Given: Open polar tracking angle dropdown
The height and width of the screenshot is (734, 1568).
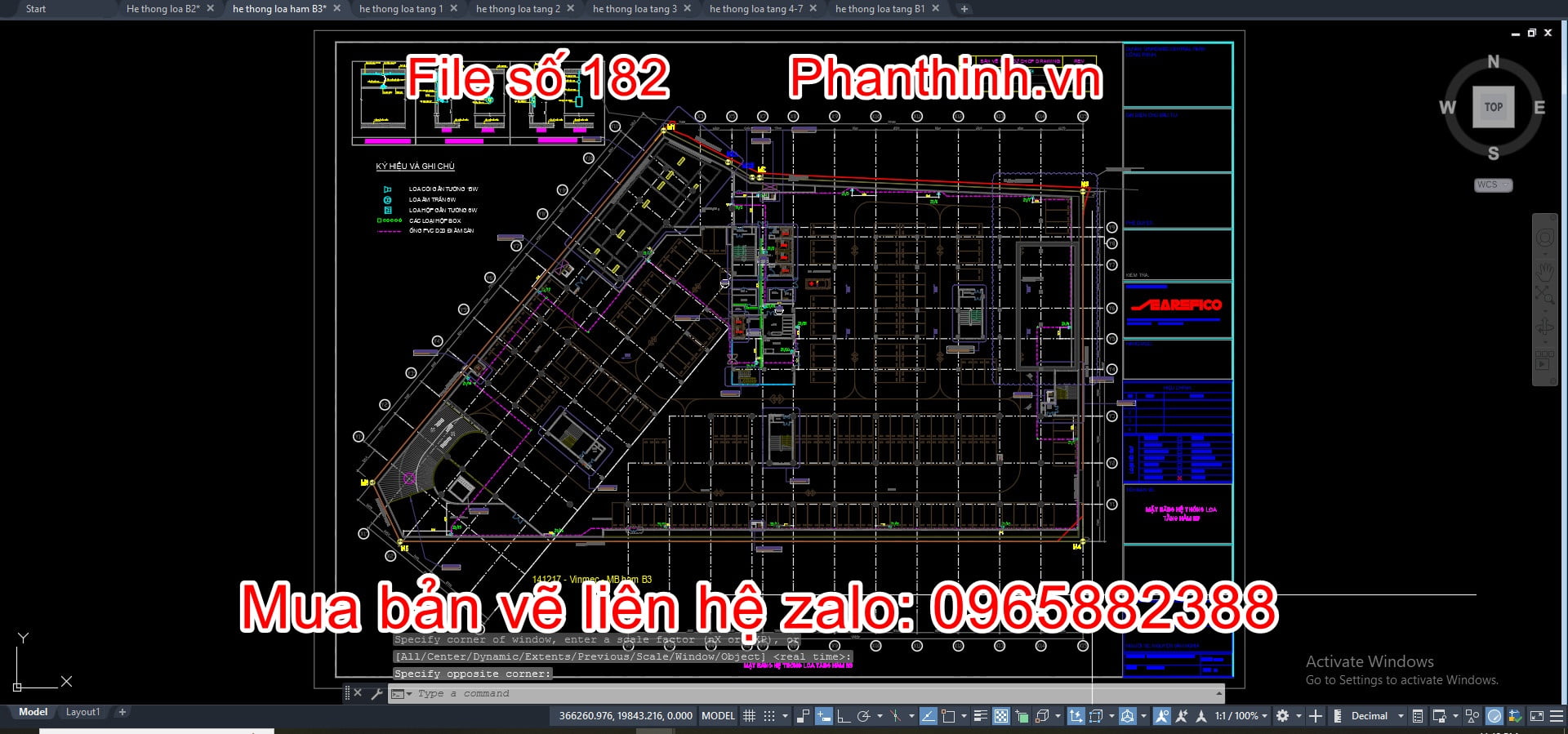Looking at the screenshot, I should pyautogui.click(x=880, y=716).
